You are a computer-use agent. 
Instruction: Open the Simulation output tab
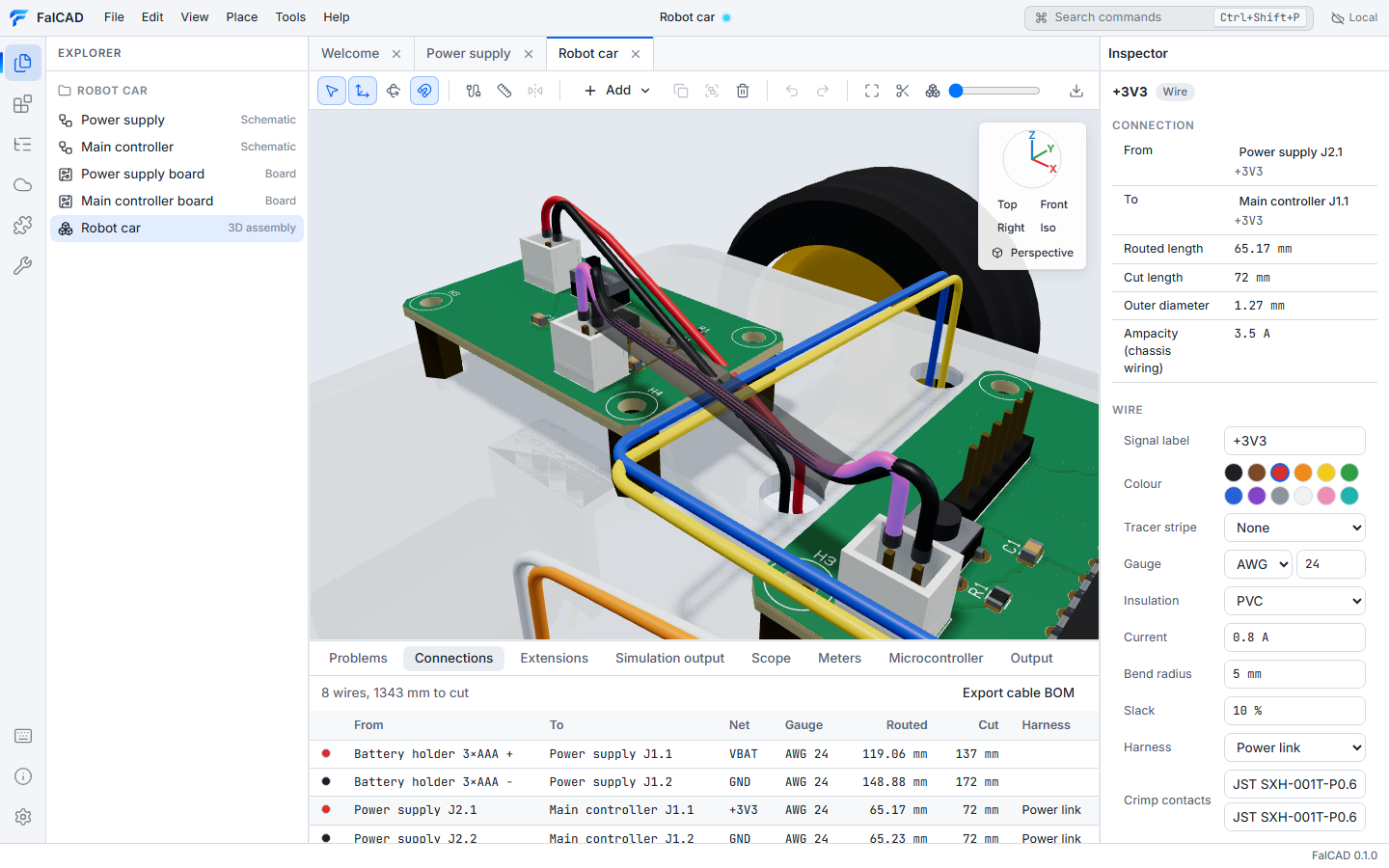(669, 659)
